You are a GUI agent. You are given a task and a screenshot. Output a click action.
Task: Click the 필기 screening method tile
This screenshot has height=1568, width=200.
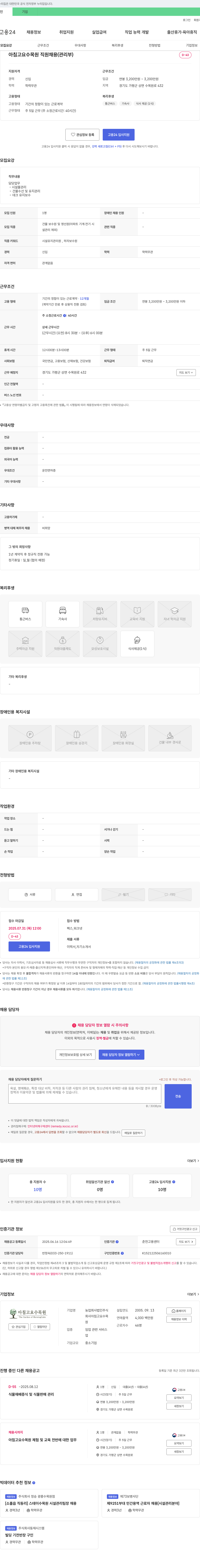point(123,894)
